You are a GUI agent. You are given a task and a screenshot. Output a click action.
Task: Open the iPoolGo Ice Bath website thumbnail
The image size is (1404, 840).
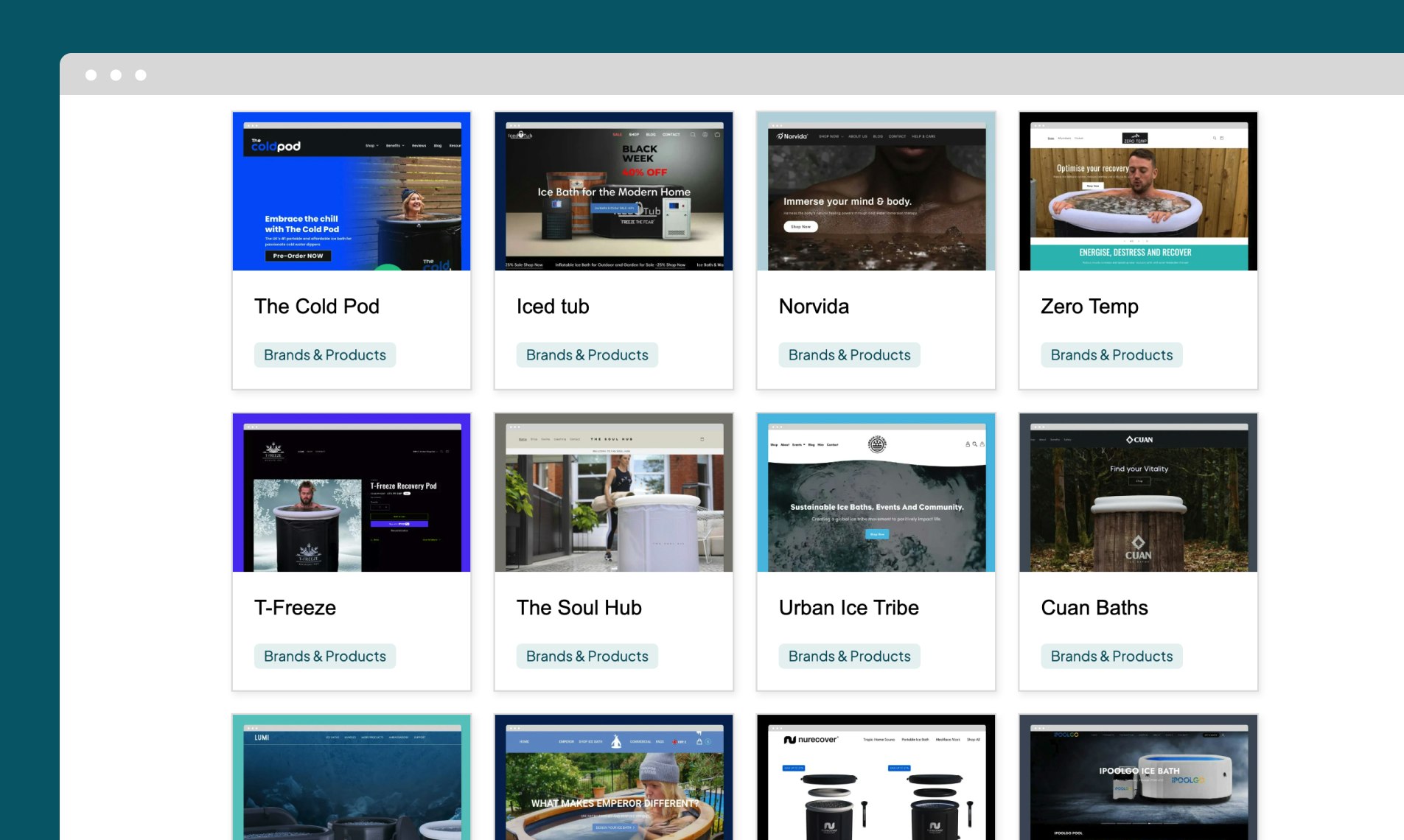pyautogui.click(x=1139, y=777)
